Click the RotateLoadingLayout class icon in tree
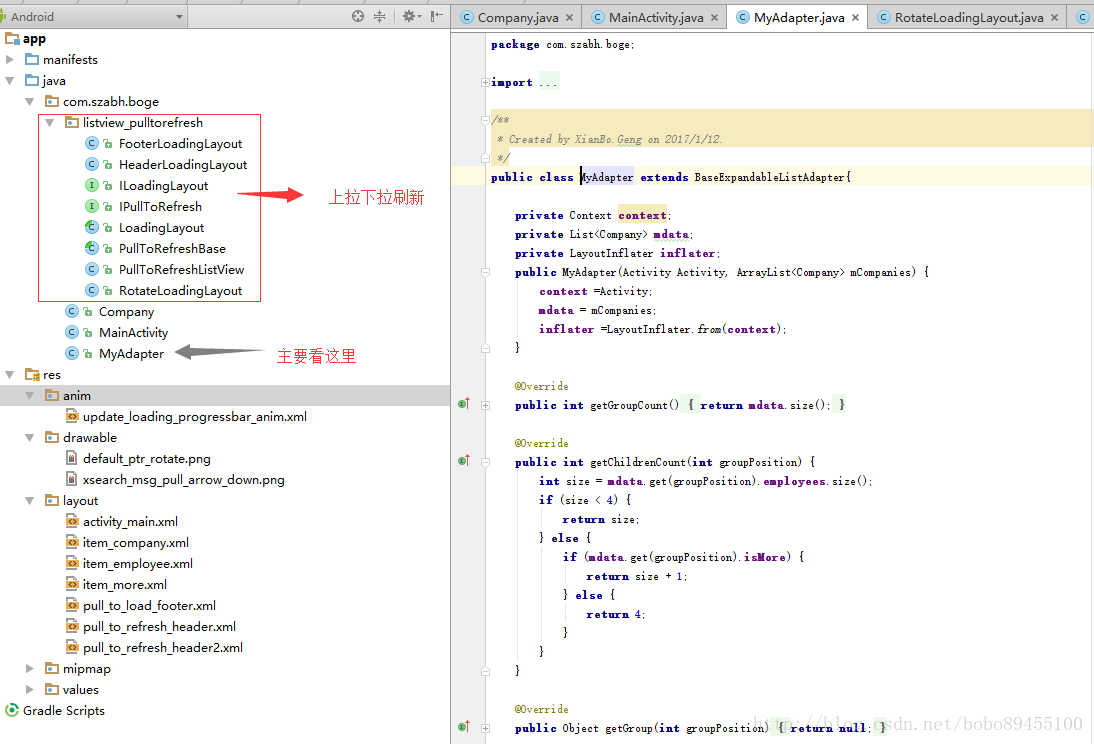Screen dimensions: 1094x744 tap(91, 290)
